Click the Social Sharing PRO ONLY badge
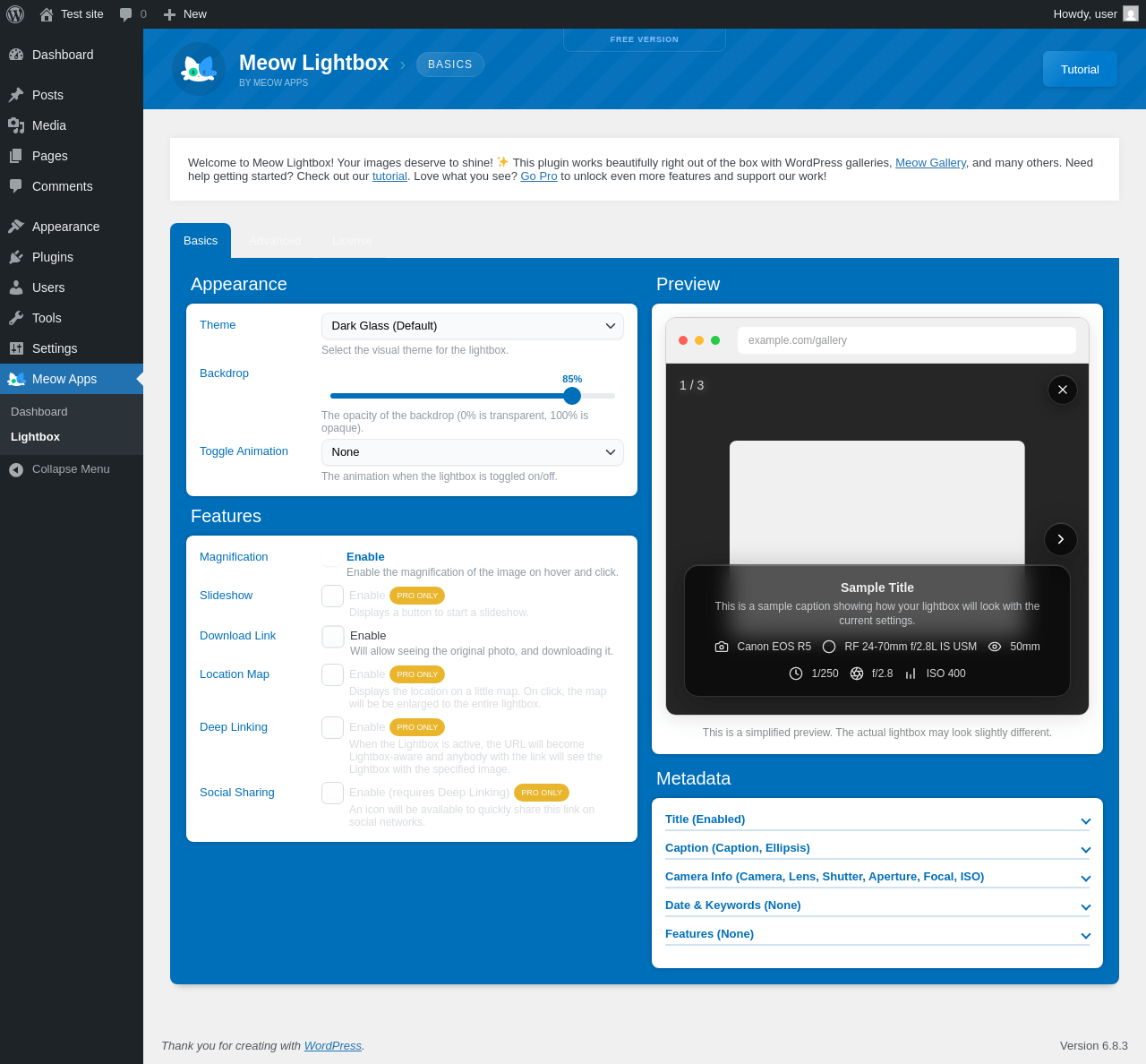This screenshot has height=1064, width=1146. click(542, 793)
